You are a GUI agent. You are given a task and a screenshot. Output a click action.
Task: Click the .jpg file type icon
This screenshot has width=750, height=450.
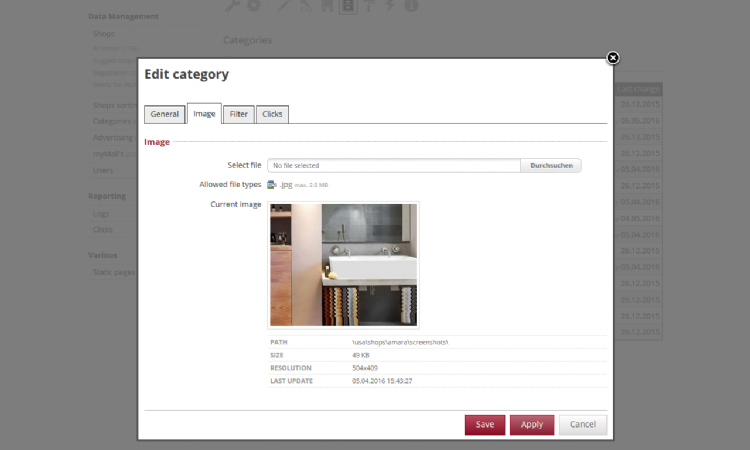pyautogui.click(x=272, y=185)
